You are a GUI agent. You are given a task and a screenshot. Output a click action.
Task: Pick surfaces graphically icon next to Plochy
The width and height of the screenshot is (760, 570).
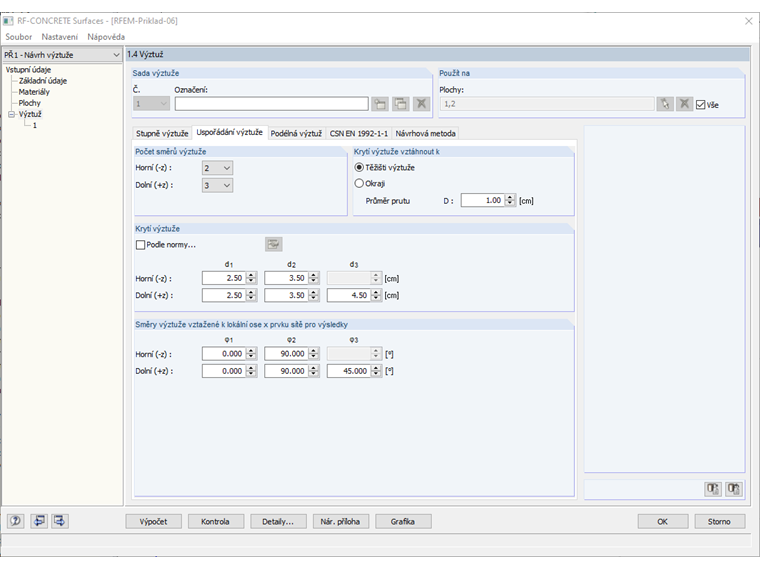pos(665,104)
